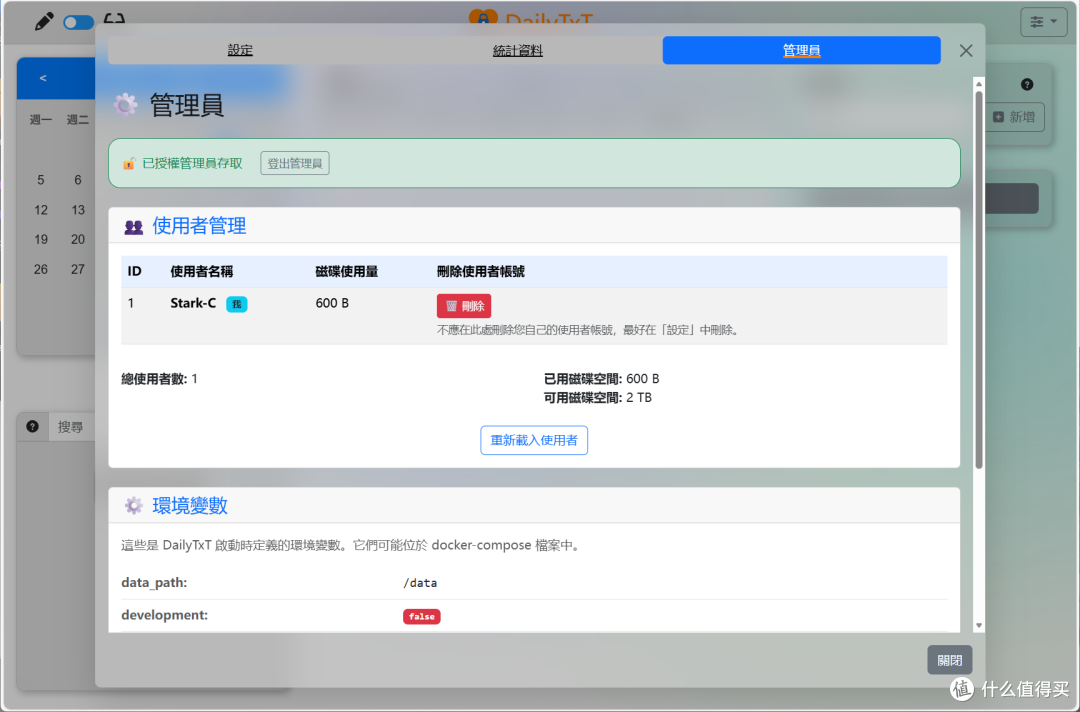Click the gear icon beside the 管理員 heading
Screen dimensions: 1080x712
[125, 105]
